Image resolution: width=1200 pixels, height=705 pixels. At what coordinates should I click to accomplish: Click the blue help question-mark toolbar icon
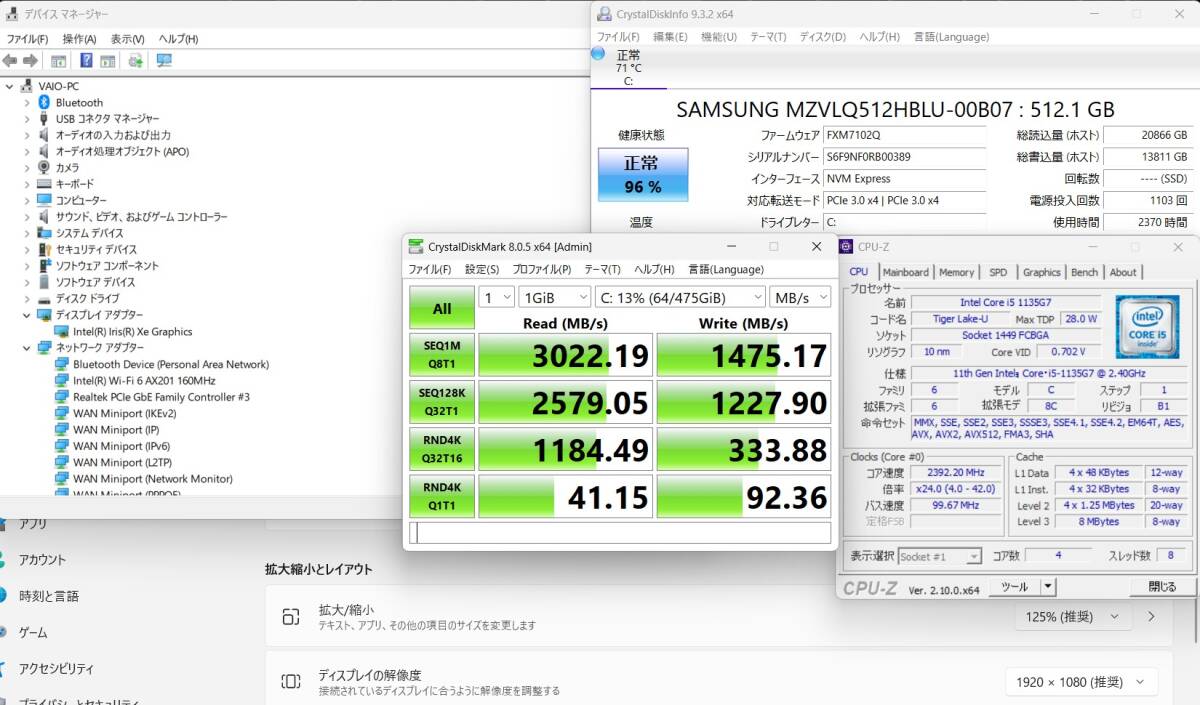[x=86, y=61]
